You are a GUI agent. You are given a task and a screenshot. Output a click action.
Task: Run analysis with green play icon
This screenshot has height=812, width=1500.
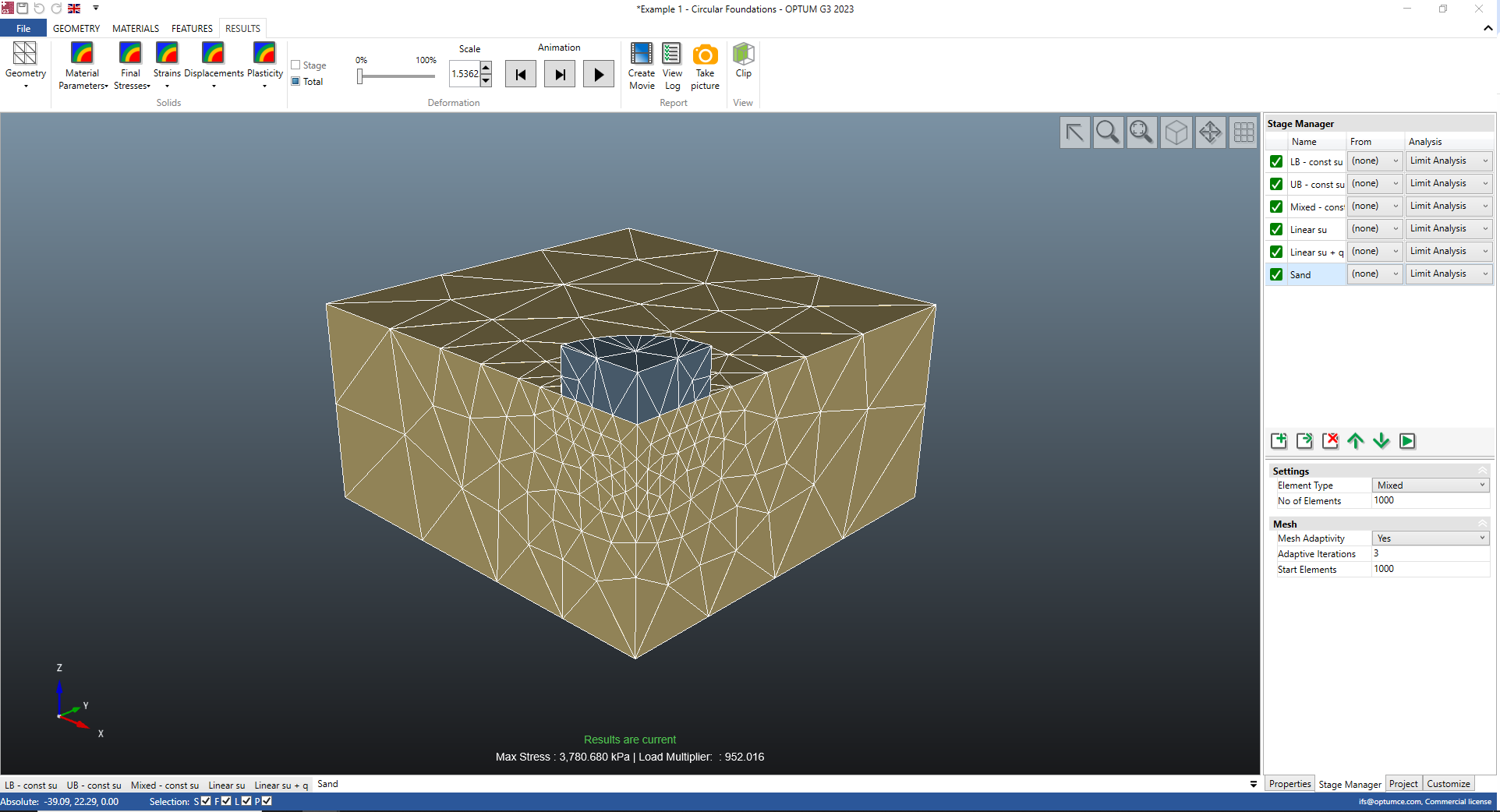[x=1407, y=441]
